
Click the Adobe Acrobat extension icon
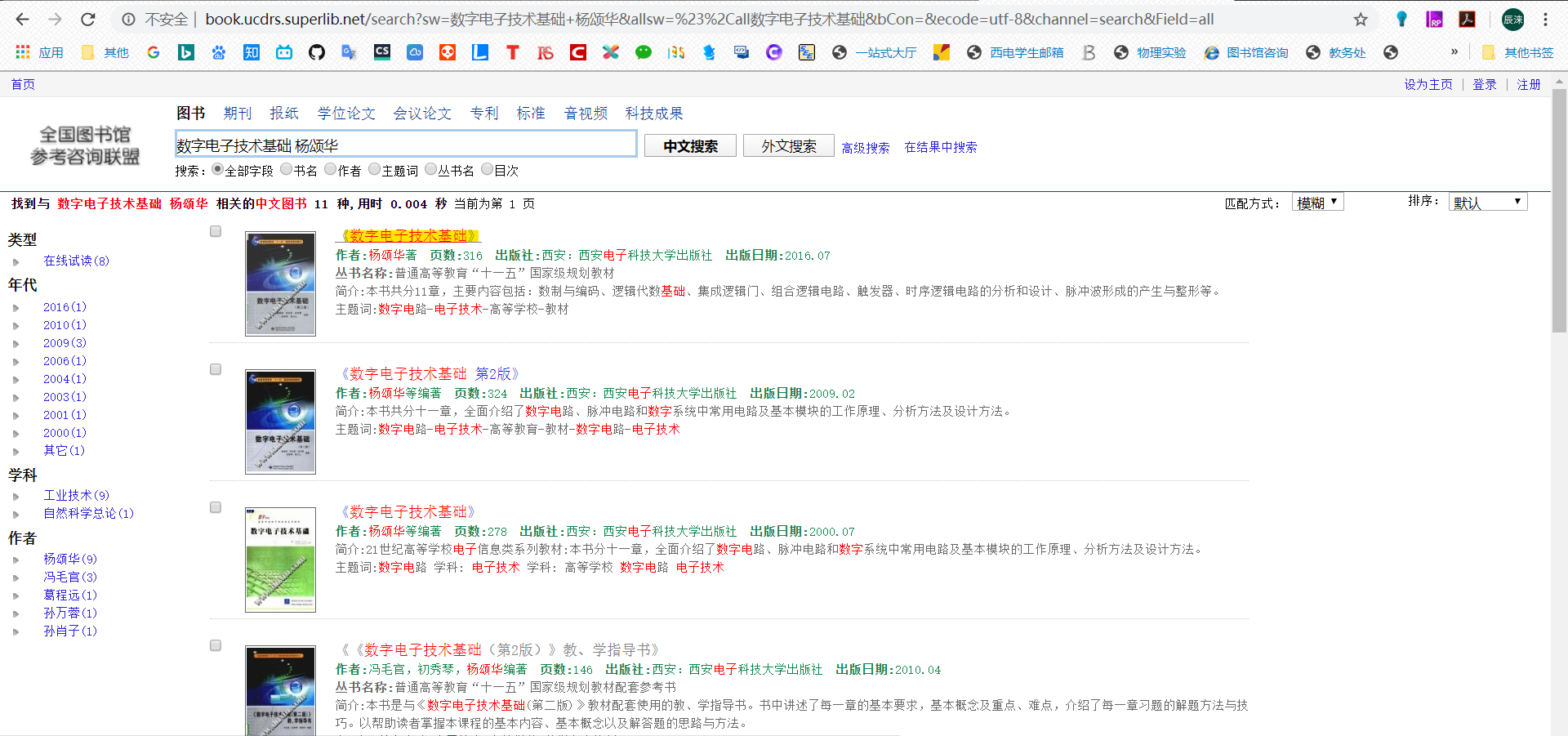(1467, 19)
